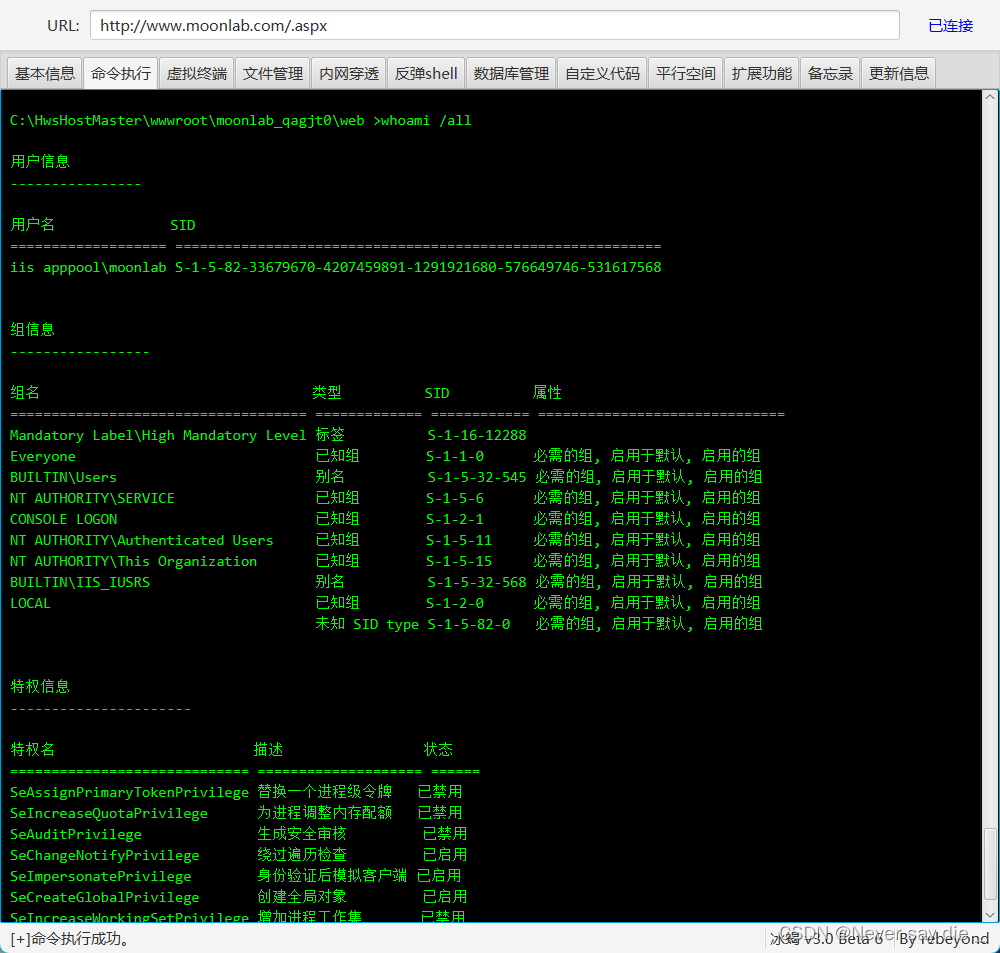This screenshot has width=1000, height=953.
Task: Select the iis apppool\moonlab user name
Action: point(88,267)
